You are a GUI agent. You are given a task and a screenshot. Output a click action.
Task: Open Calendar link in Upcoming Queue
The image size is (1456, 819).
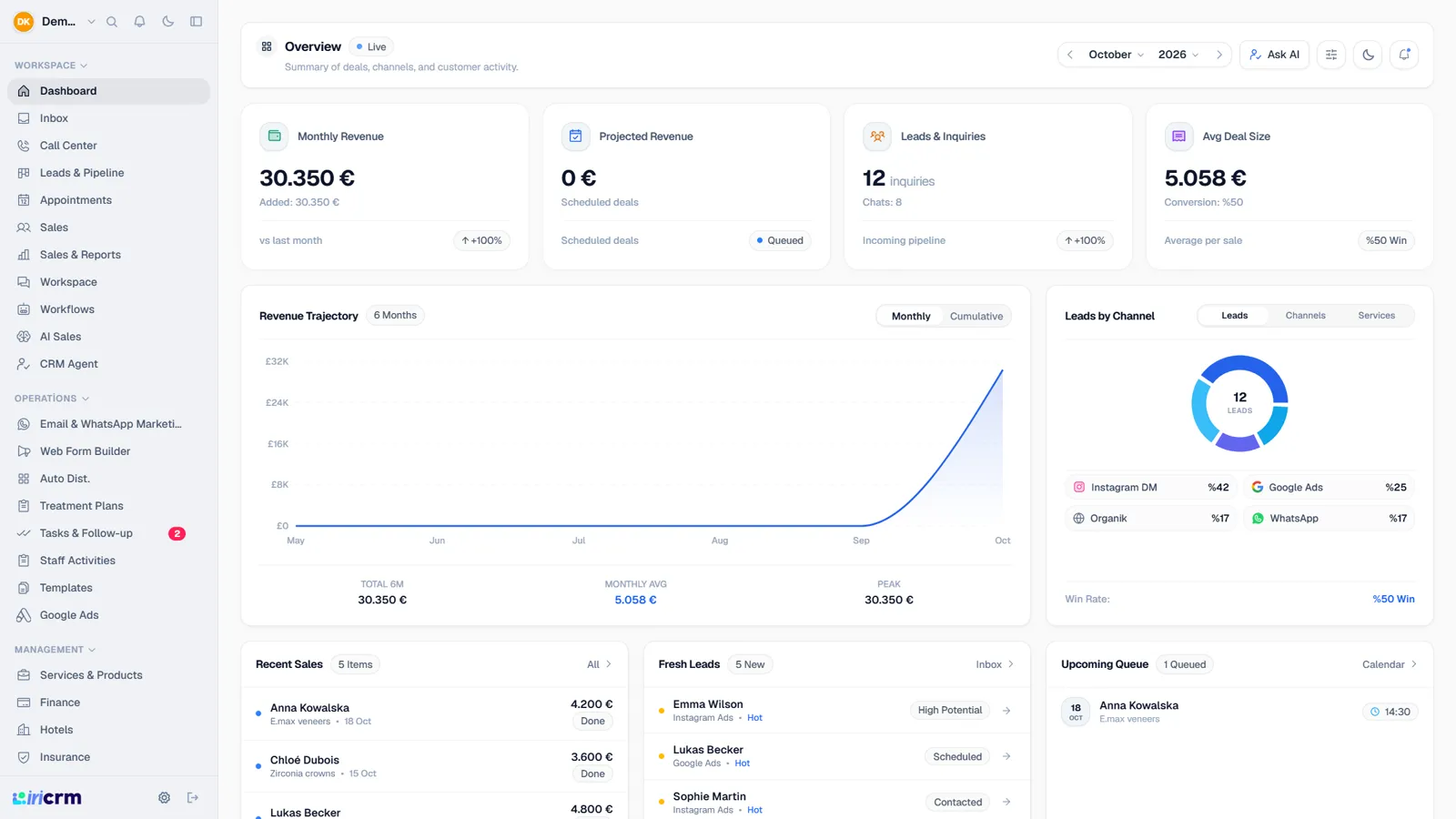(1390, 664)
